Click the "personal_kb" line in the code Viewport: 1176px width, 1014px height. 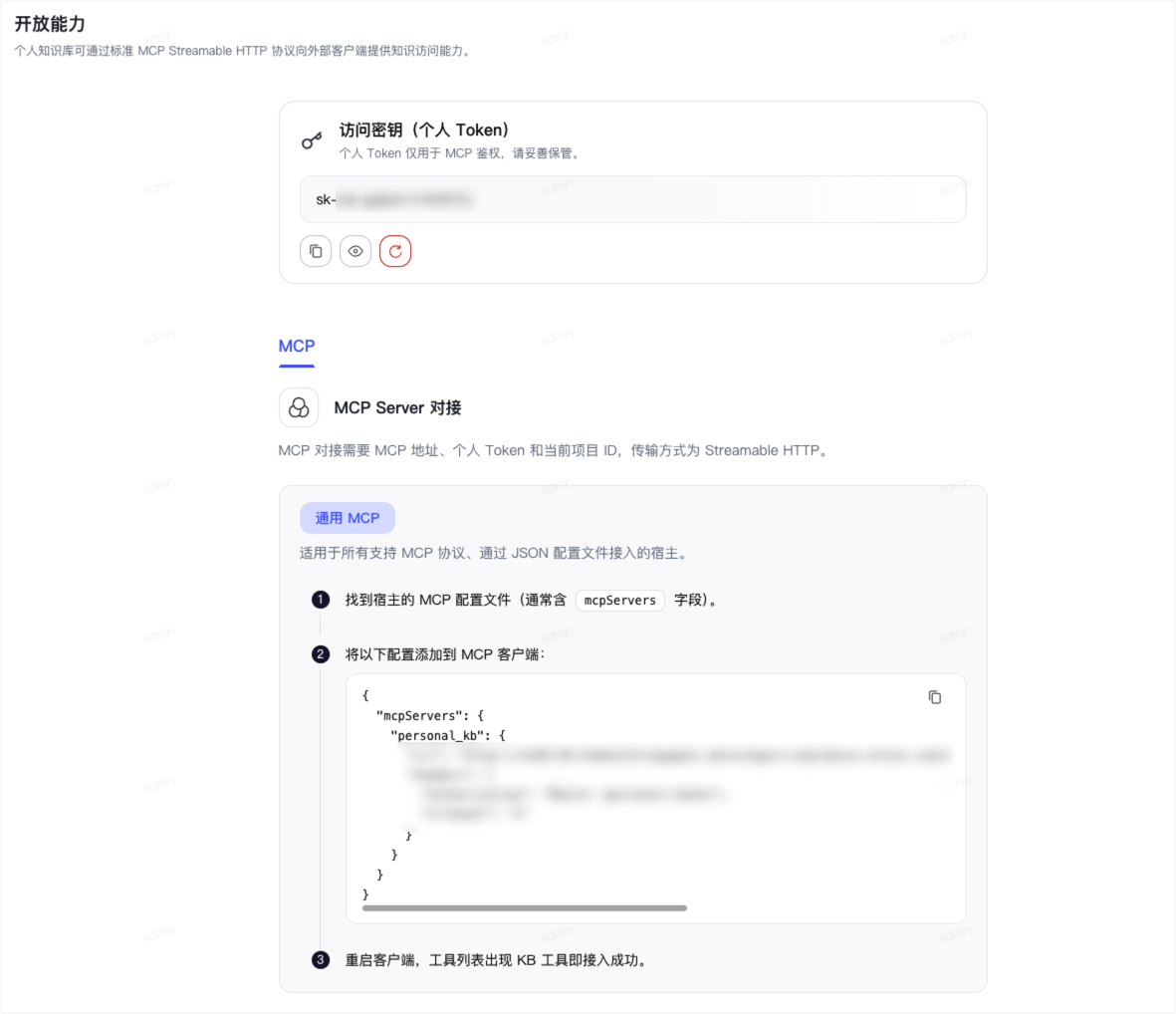point(448,736)
